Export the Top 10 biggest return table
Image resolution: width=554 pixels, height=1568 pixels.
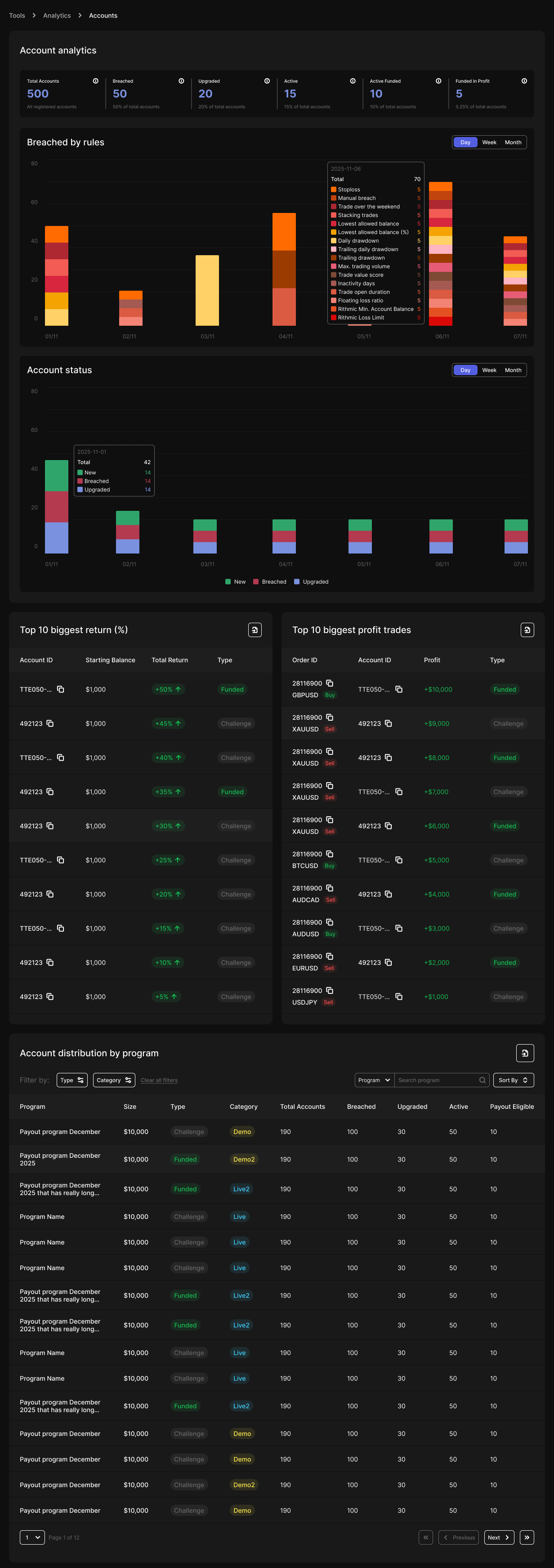[255, 630]
